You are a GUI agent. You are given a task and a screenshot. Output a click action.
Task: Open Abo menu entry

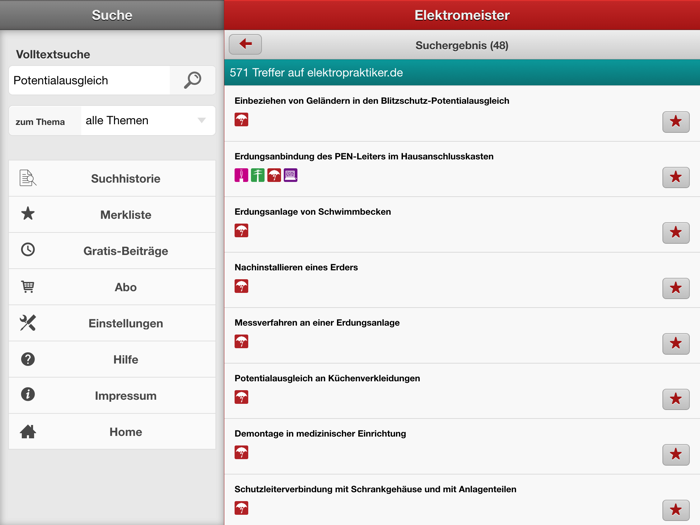pyautogui.click(x=112, y=287)
